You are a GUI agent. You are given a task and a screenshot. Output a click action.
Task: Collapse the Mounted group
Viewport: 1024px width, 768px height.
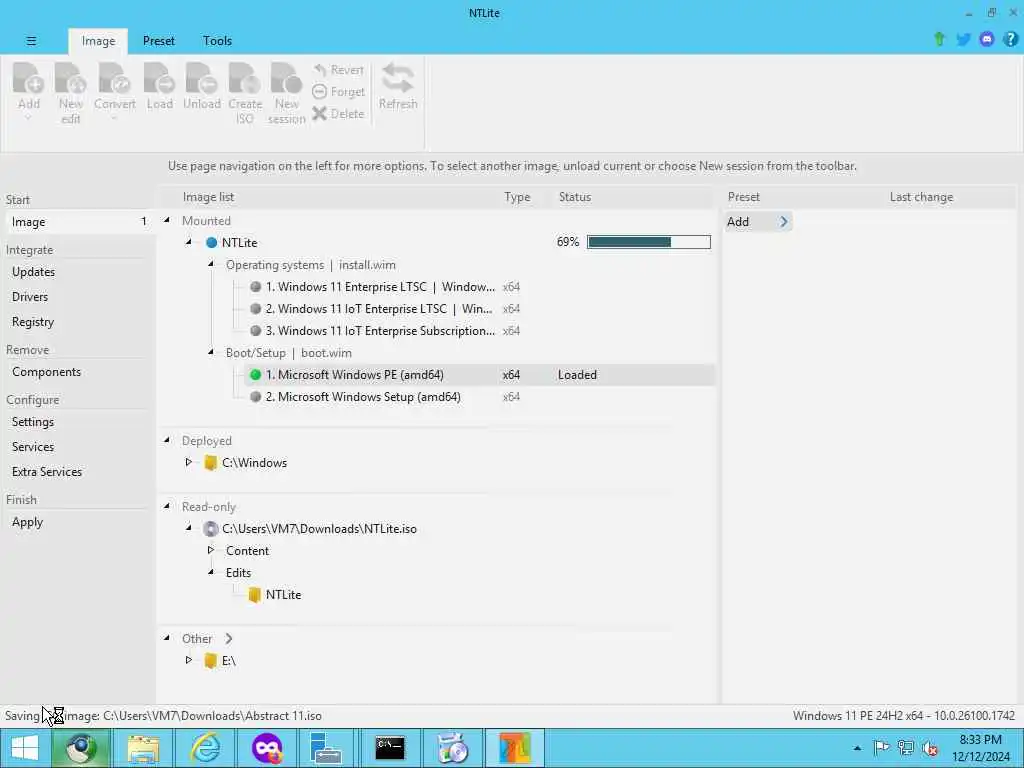[167, 220]
